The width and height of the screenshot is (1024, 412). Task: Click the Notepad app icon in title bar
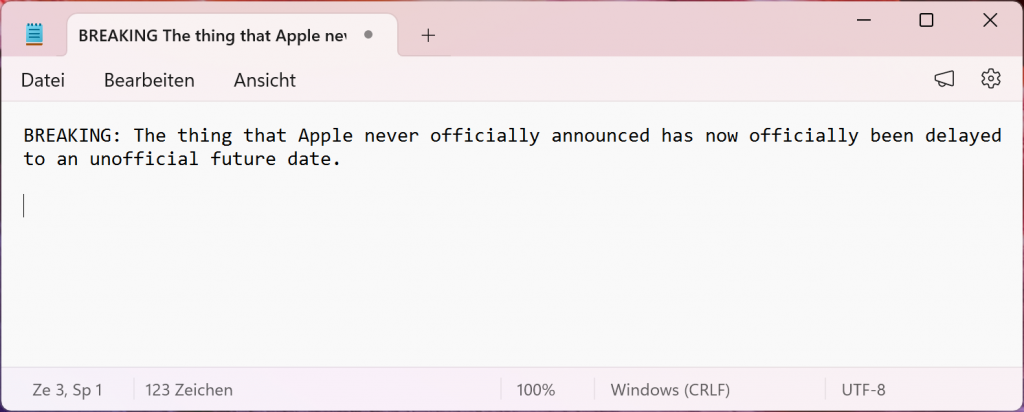coord(35,35)
